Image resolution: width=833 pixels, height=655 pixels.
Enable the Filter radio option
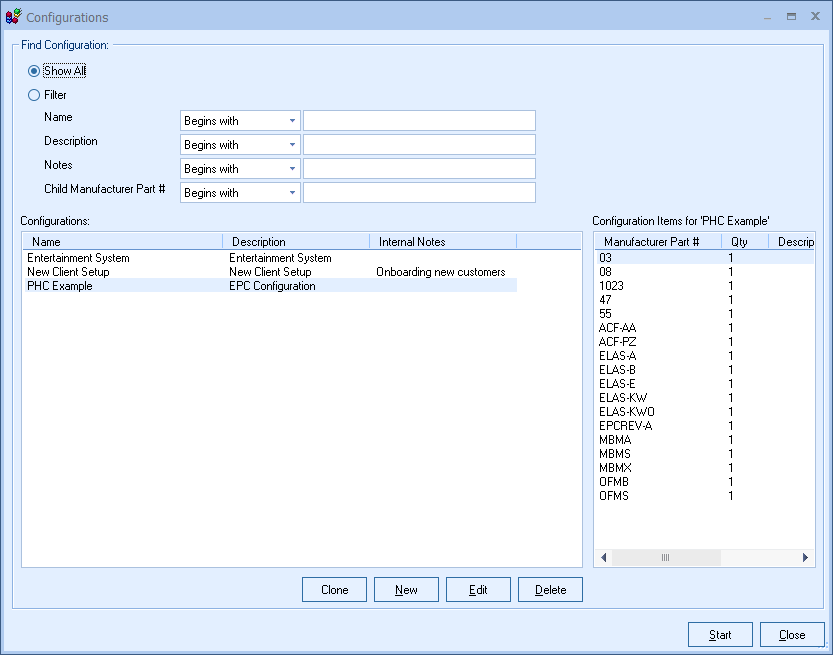[x=35, y=95]
